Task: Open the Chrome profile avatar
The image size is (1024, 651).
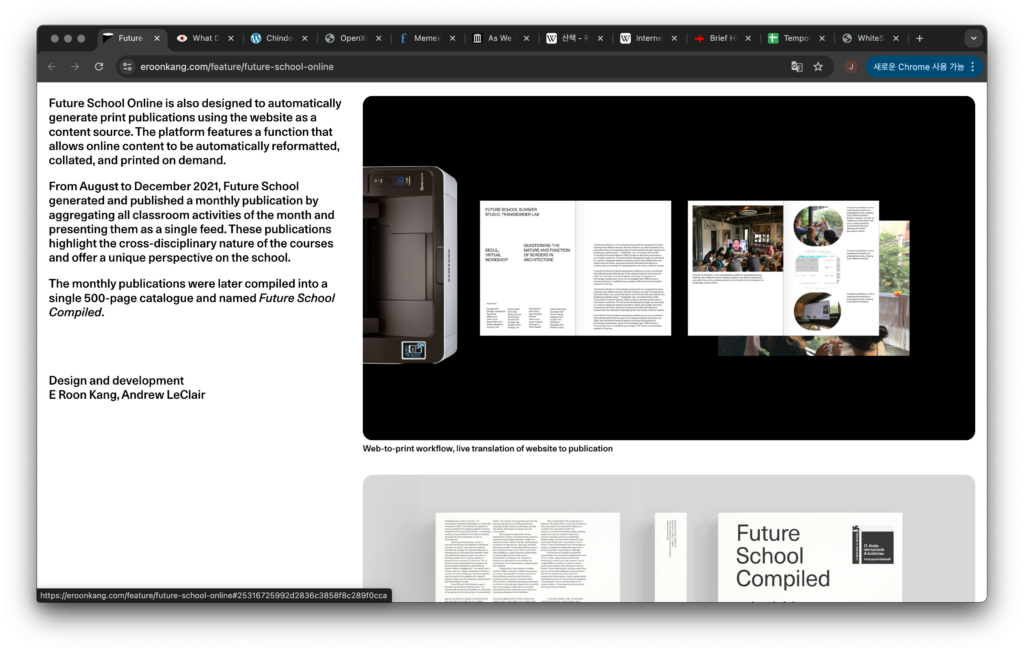Action: [851, 67]
